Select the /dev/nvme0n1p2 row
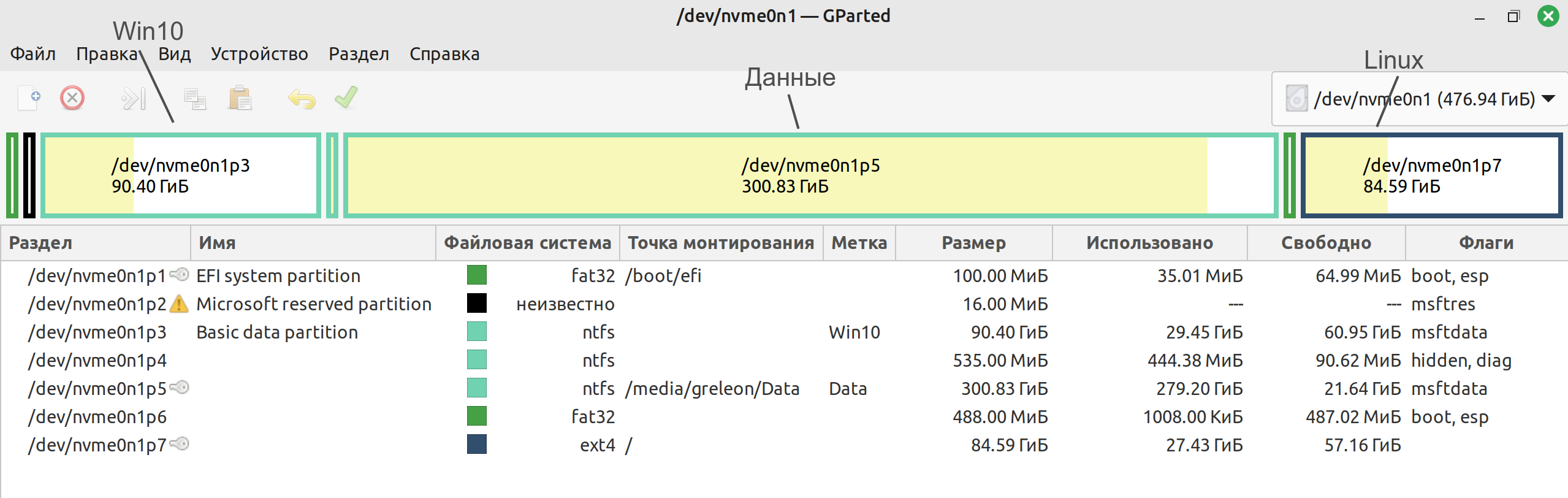 click(x=785, y=304)
